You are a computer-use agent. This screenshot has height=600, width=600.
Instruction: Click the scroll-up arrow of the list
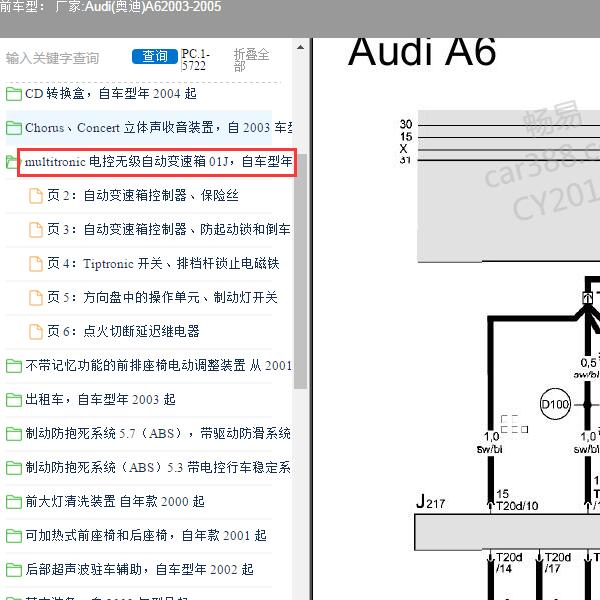[x=300, y=47]
